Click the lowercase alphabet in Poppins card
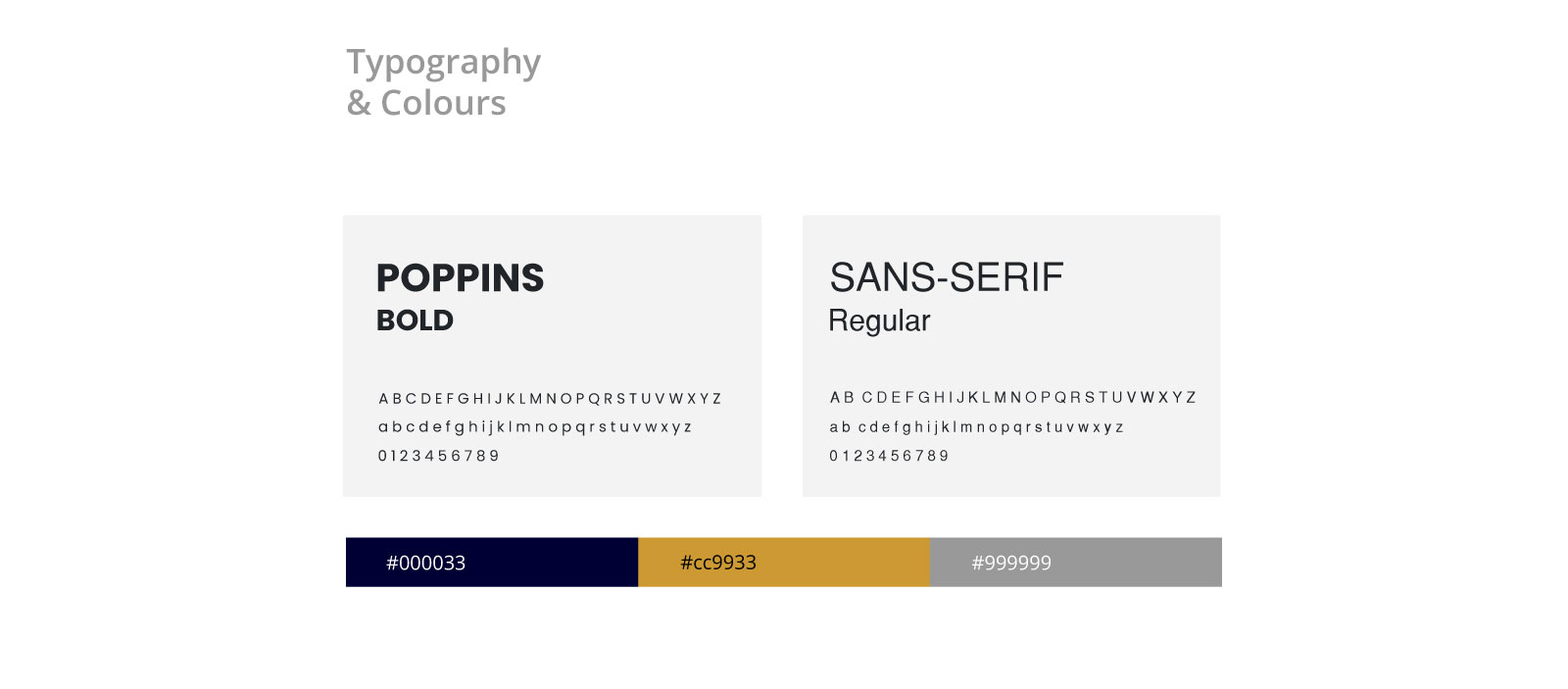This screenshot has width=1568, height=689. click(x=535, y=427)
